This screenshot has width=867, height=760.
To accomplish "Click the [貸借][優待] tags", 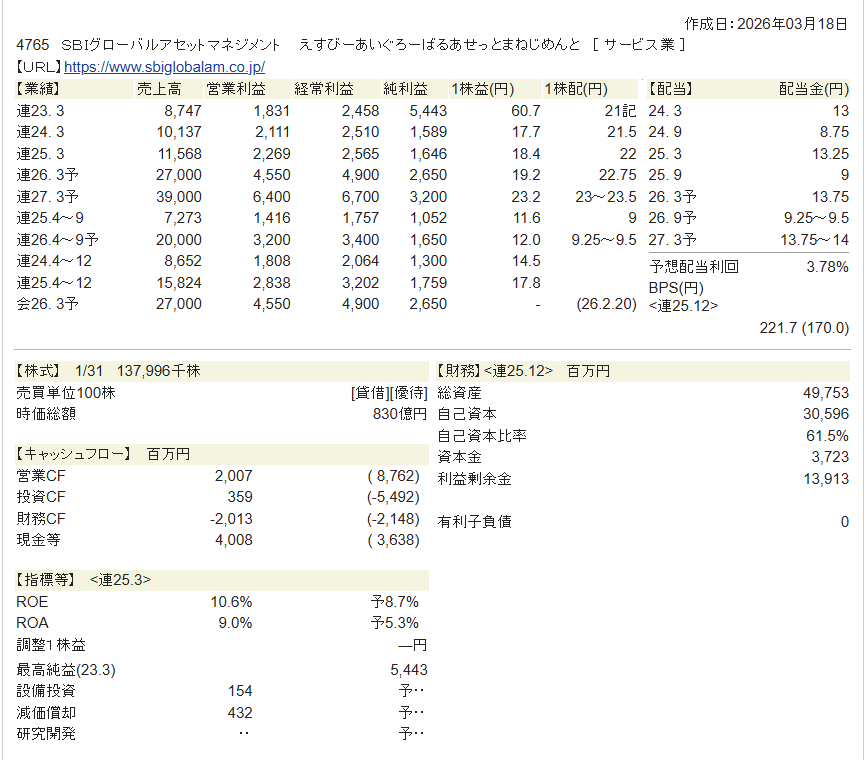I will click(x=389, y=393).
